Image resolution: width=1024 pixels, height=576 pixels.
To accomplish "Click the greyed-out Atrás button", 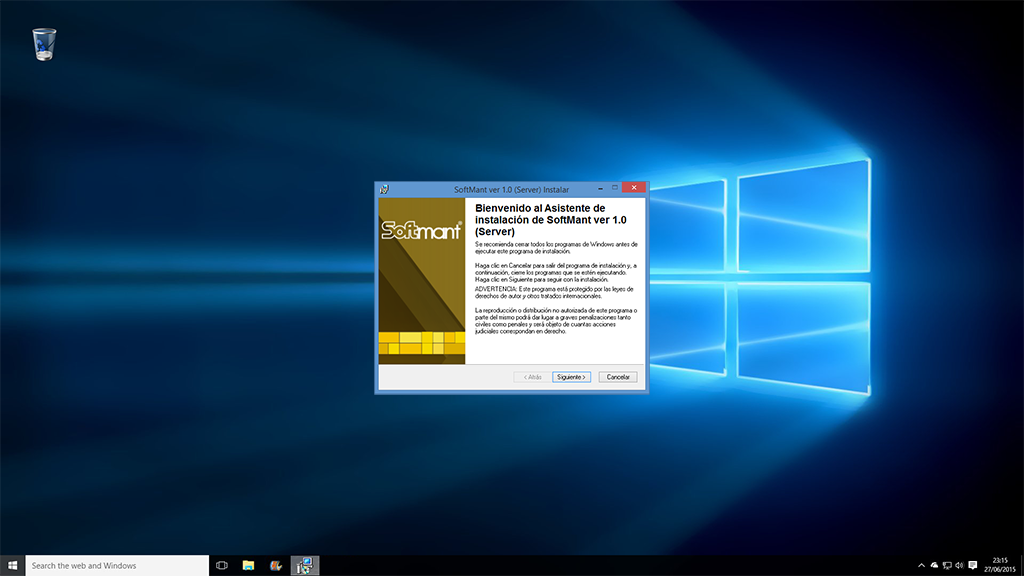I will (530, 377).
